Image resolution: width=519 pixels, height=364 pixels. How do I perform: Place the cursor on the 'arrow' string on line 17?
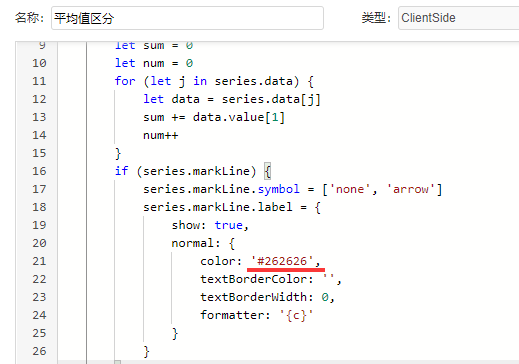click(x=411, y=189)
